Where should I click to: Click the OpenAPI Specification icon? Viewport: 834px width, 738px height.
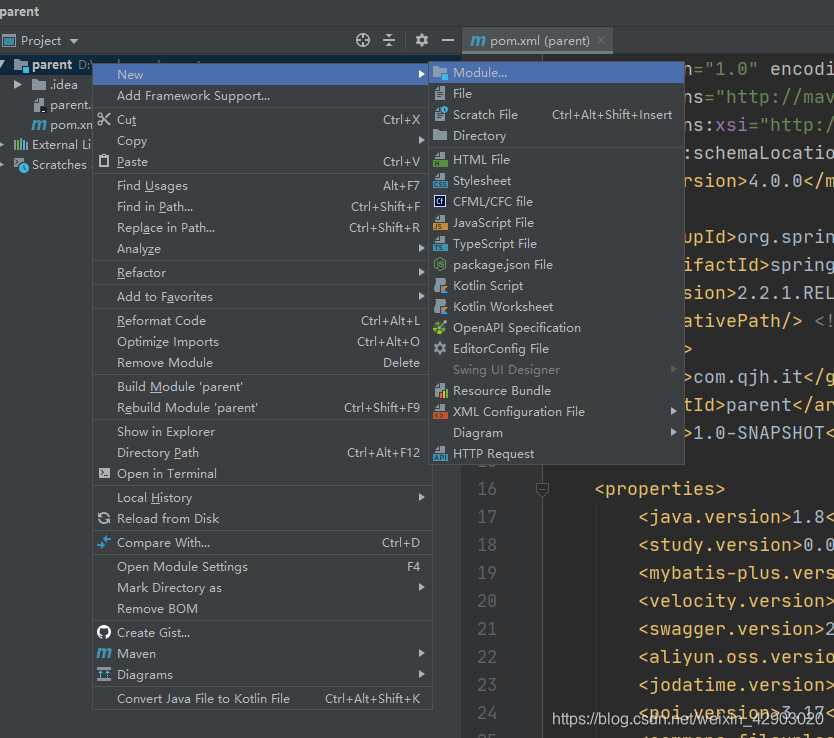(440, 328)
